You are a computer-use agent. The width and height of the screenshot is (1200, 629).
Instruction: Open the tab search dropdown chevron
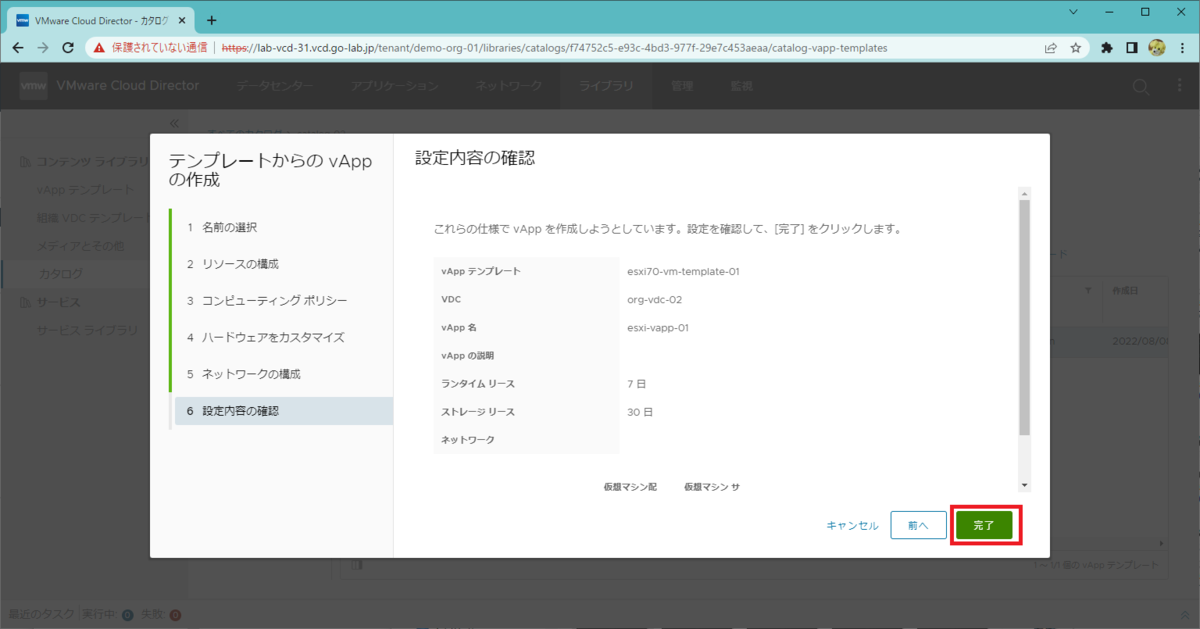(1073, 12)
